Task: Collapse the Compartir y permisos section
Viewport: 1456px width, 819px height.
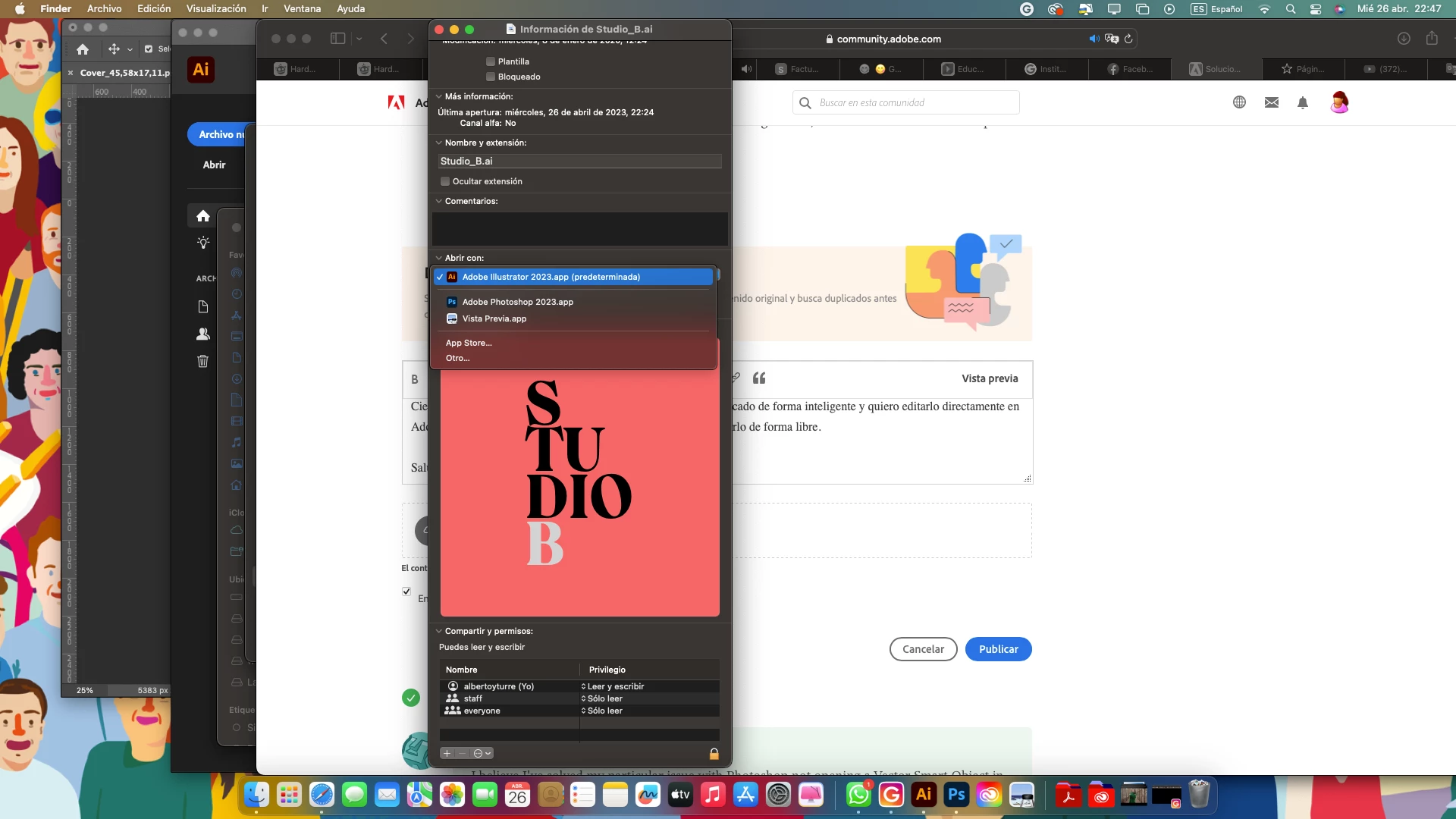Action: pos(438,631)
